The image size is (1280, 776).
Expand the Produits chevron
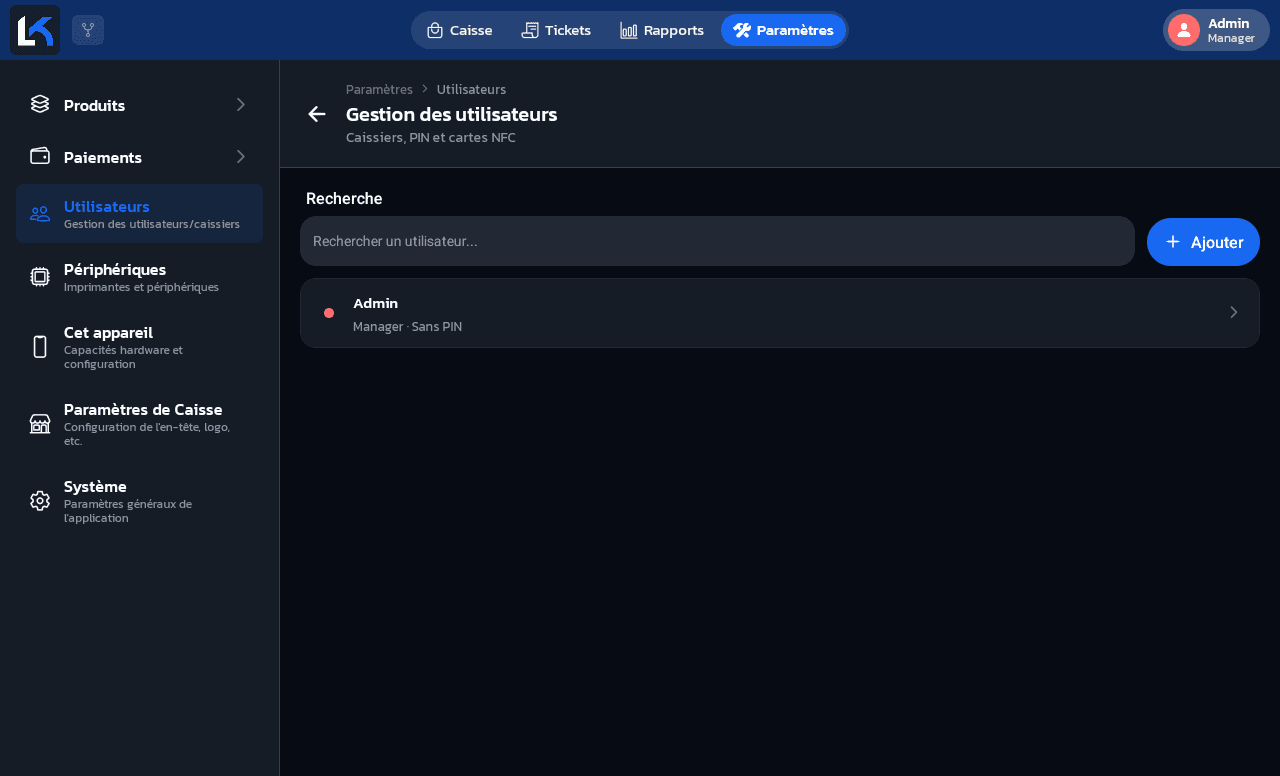(240, 104)
